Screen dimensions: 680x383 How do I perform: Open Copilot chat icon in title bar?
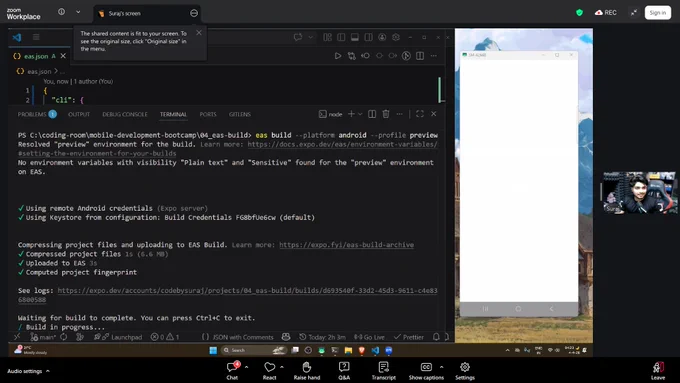pos(298,37)
